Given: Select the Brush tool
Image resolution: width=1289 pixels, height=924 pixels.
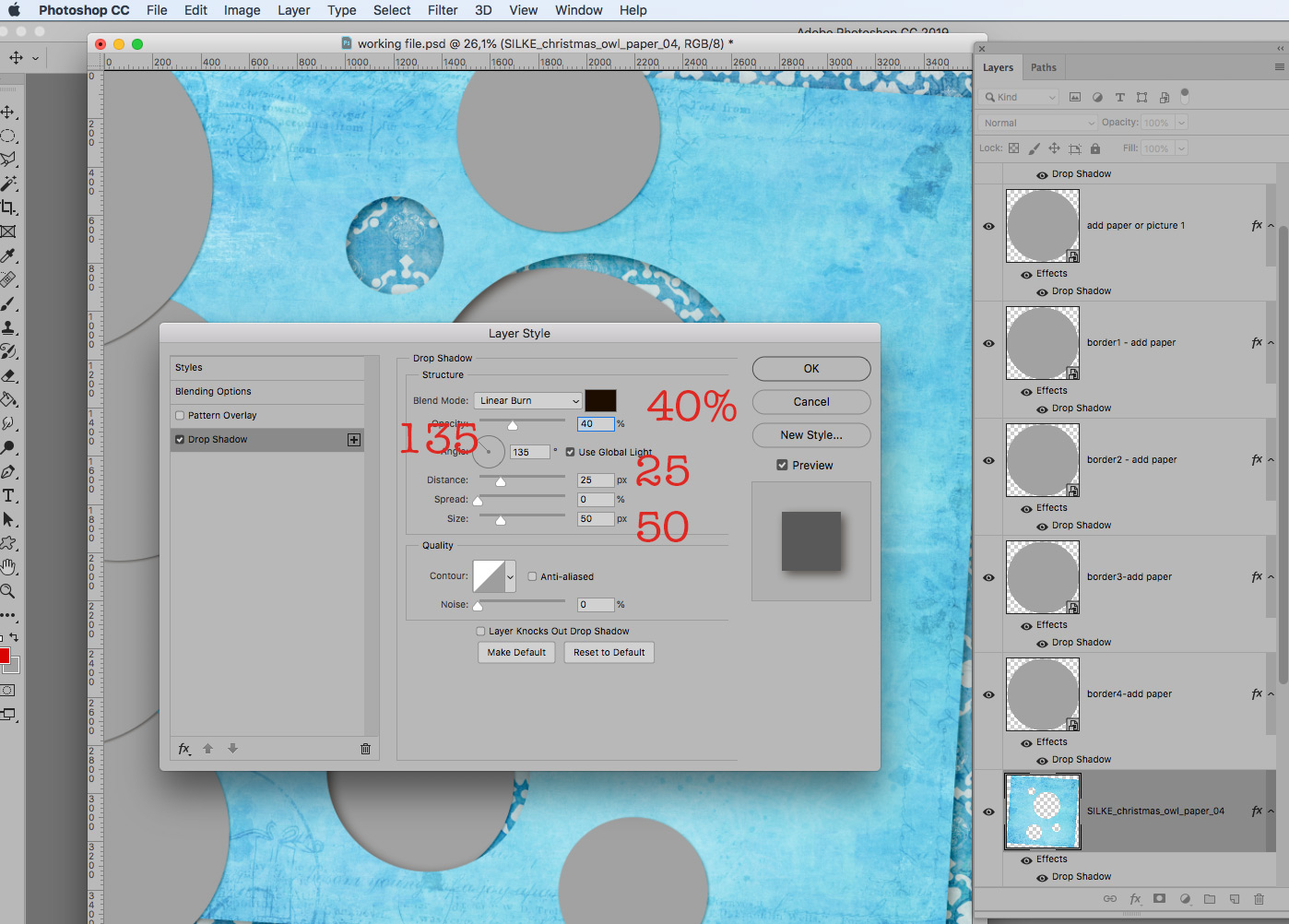Looking at the screenshot, I should pos(8,303).
